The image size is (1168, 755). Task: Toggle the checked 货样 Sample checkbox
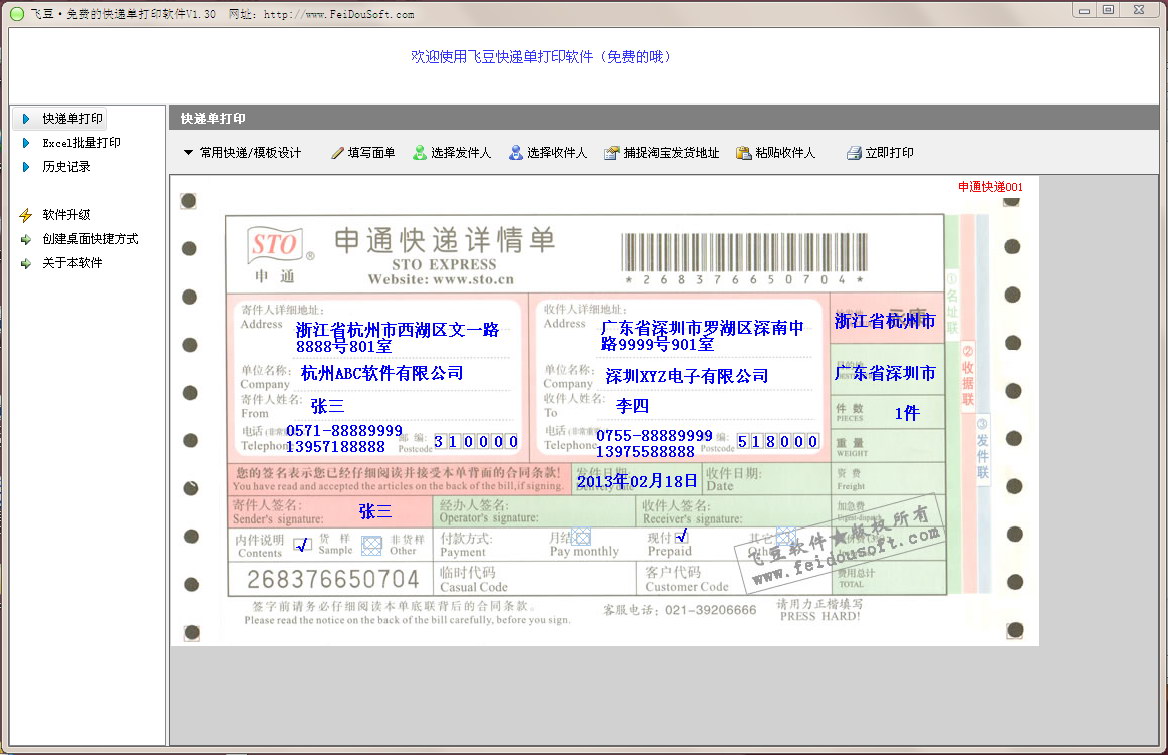tap(302, 546)
